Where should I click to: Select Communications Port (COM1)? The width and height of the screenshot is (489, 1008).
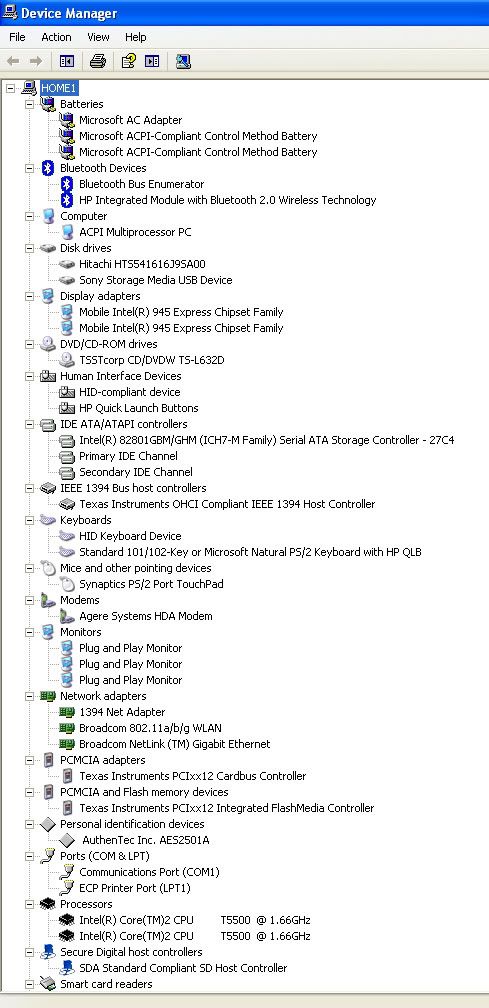click(x=149, y=872)
